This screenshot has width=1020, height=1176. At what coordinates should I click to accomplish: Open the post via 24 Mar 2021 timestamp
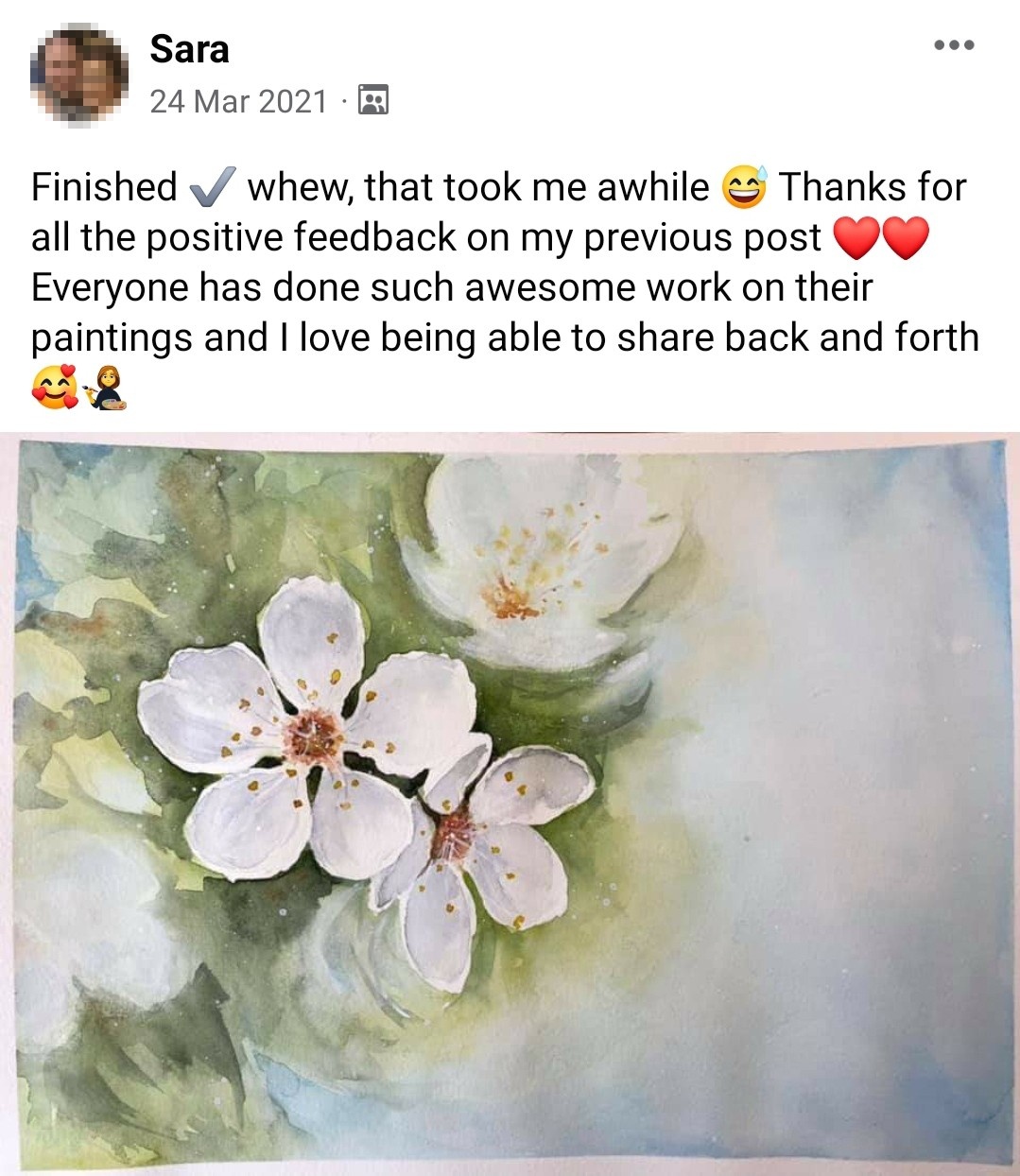(x=238, y=100)
